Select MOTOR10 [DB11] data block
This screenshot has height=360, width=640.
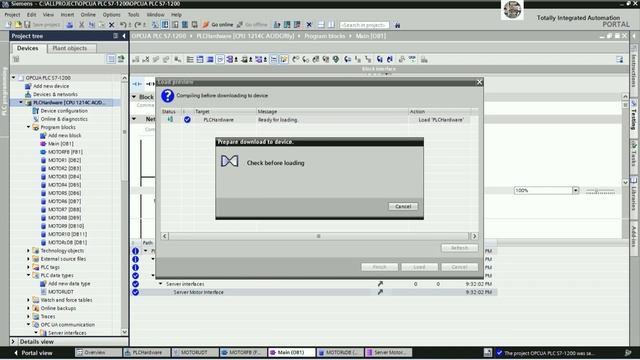click(x=67, y=234)
